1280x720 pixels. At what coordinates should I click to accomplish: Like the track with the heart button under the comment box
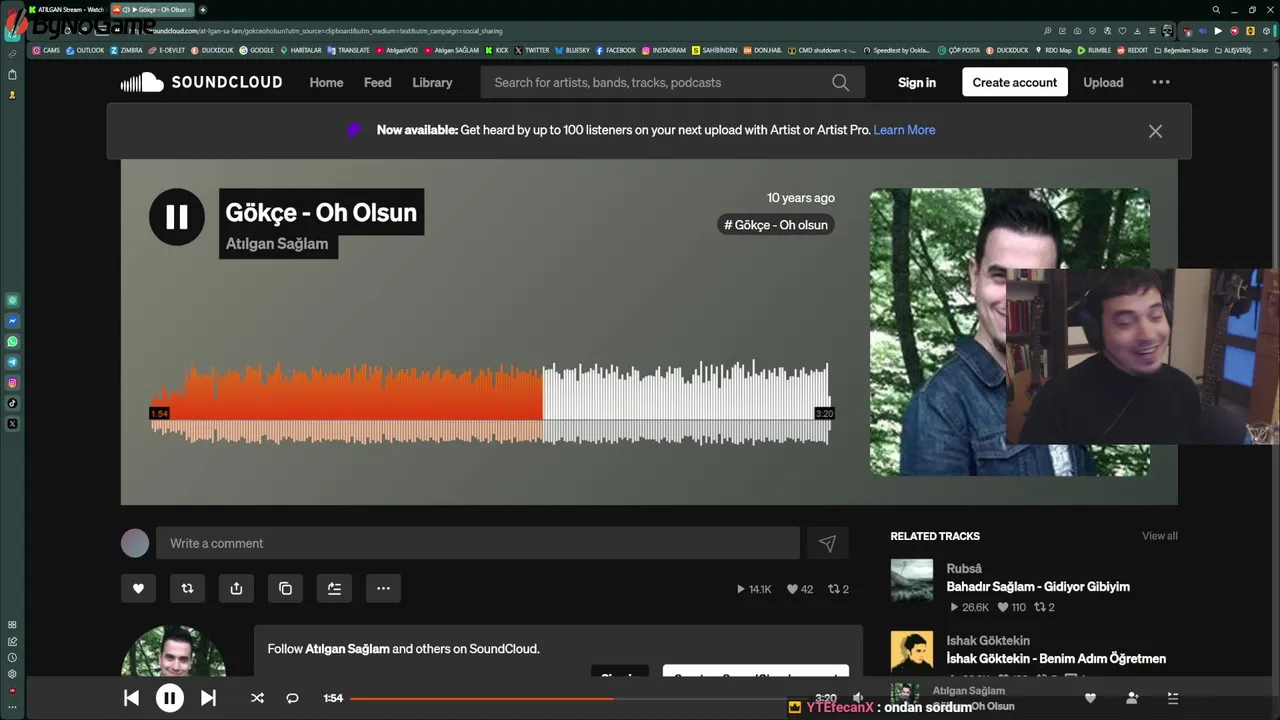[x=138, y=589]
